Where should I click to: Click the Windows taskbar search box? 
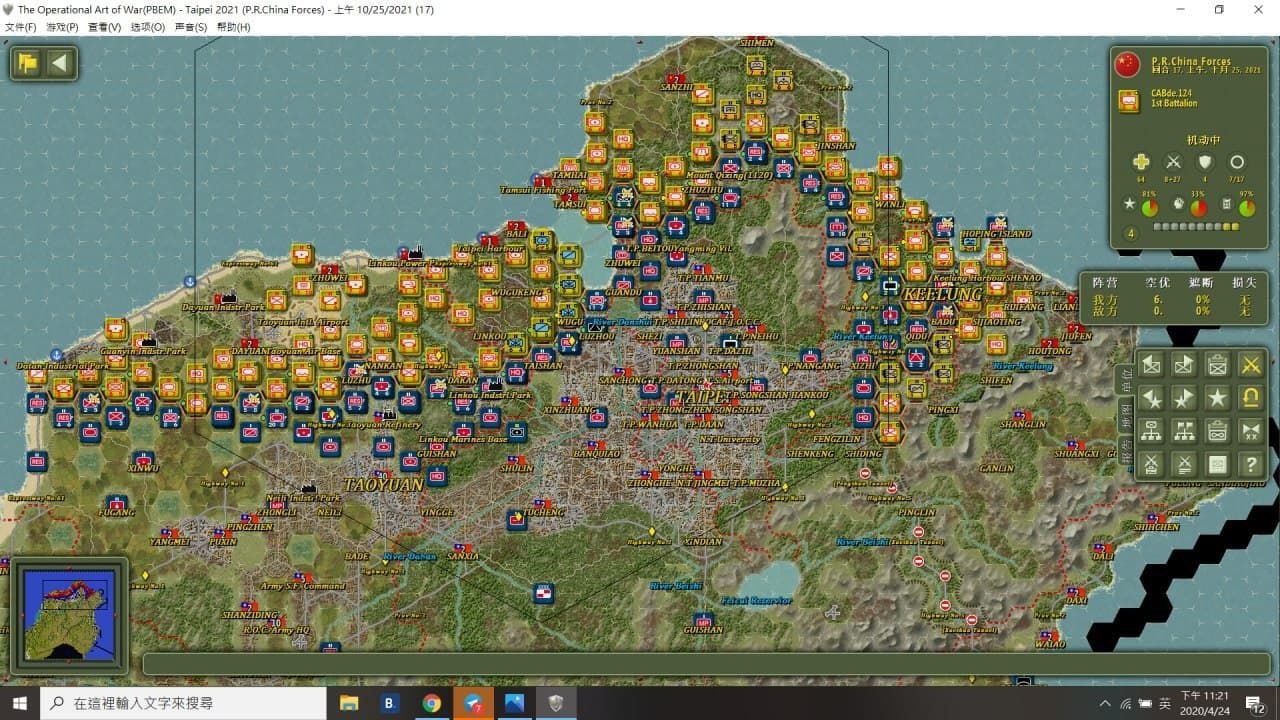click(x=183, y=703)
